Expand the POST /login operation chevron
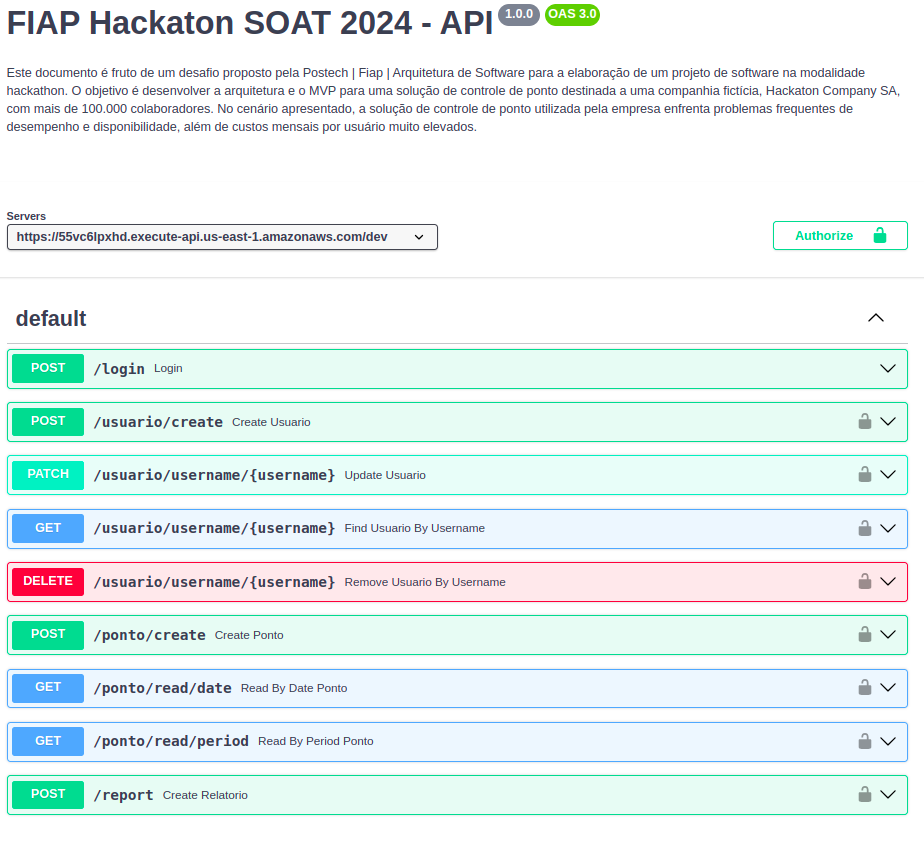924x847 pixels. (887, 368)
